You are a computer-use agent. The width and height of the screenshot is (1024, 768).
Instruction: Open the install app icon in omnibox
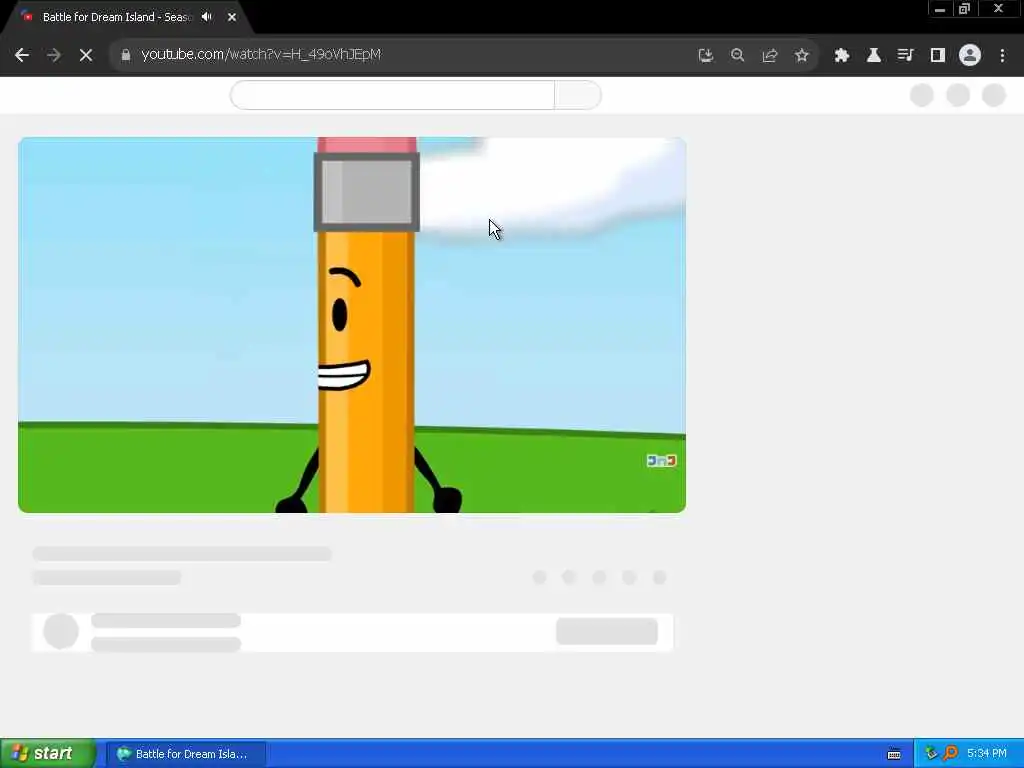[x=705, y=56]
